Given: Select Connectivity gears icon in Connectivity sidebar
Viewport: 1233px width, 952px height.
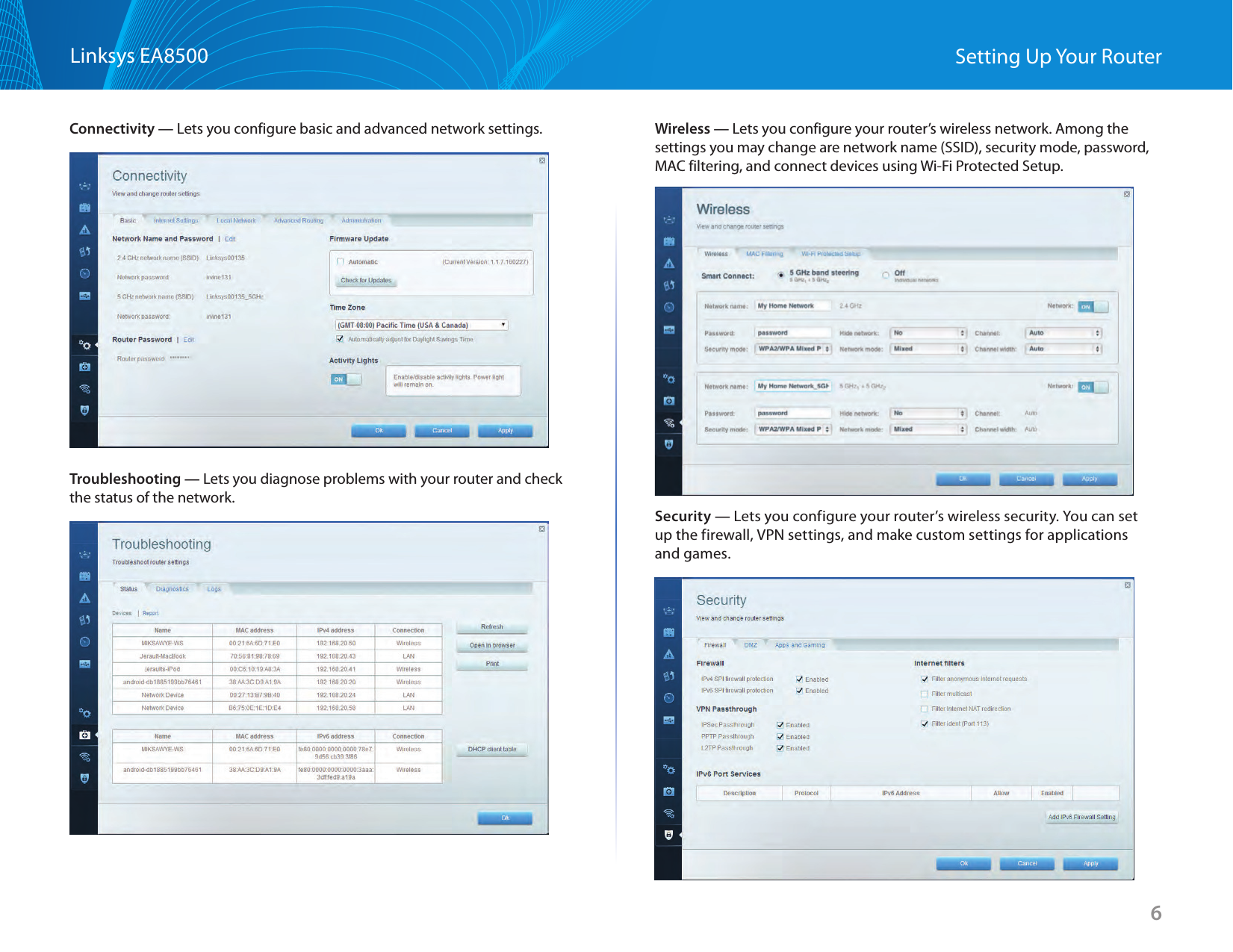Looking at the screenshot, I should click(x=85, y=345).
